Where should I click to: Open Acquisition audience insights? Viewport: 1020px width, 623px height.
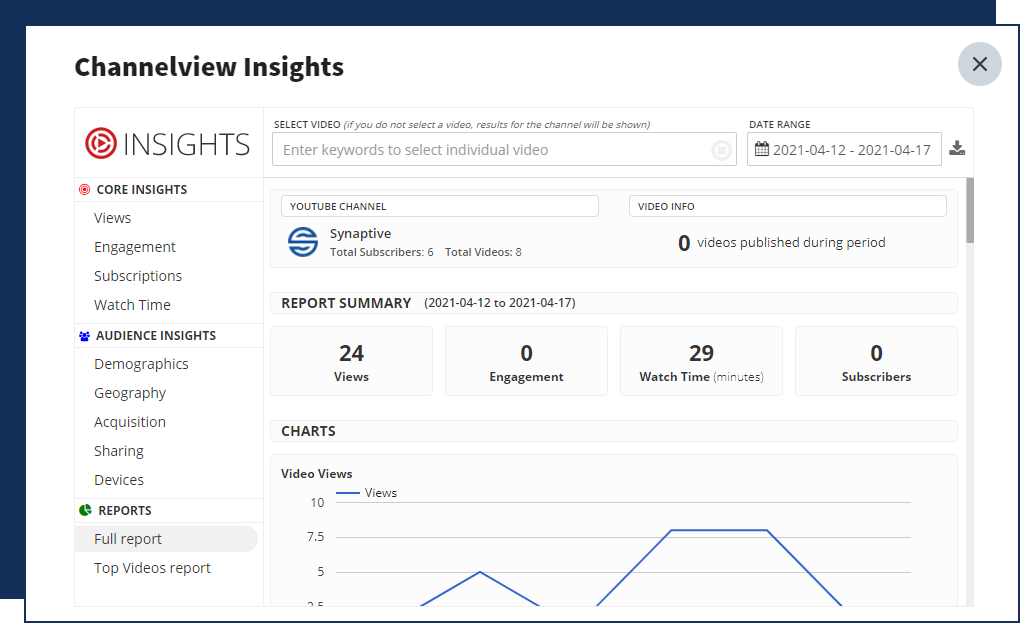pos(130,422)
